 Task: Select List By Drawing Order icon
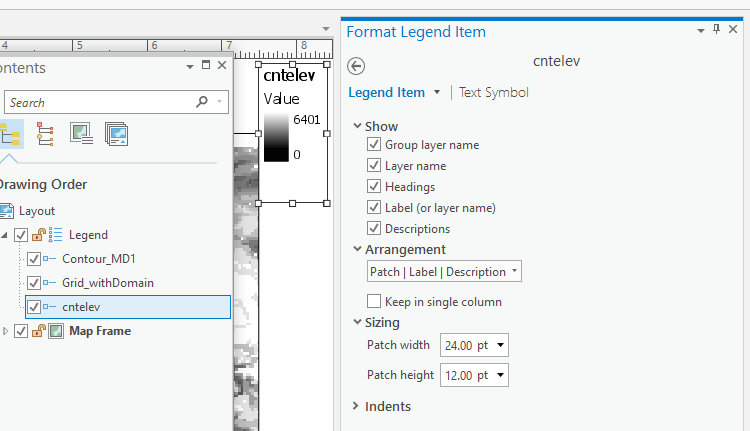[x=11, y=134]
